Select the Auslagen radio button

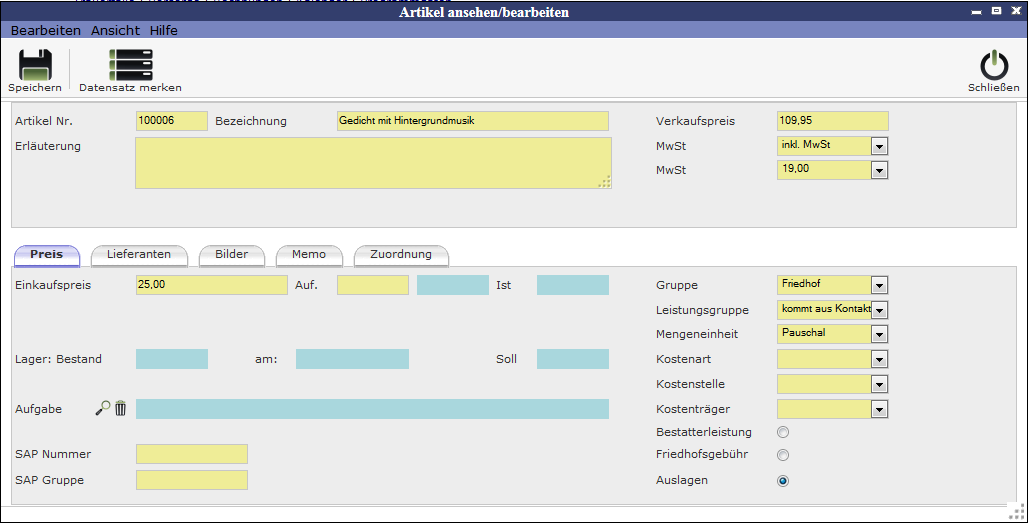coord(783,480)
